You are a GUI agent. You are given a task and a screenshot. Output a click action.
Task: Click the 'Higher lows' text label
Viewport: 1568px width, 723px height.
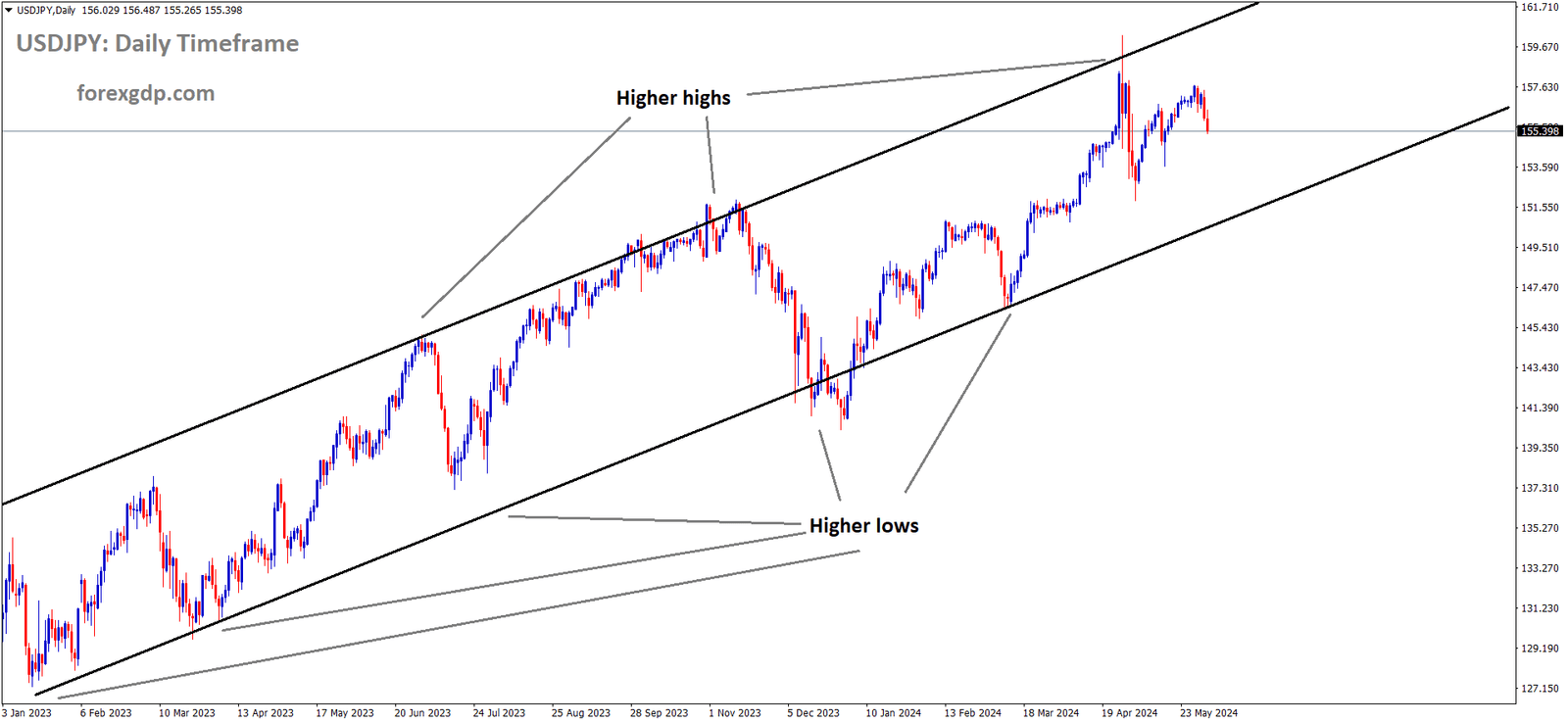coord(864,526)
